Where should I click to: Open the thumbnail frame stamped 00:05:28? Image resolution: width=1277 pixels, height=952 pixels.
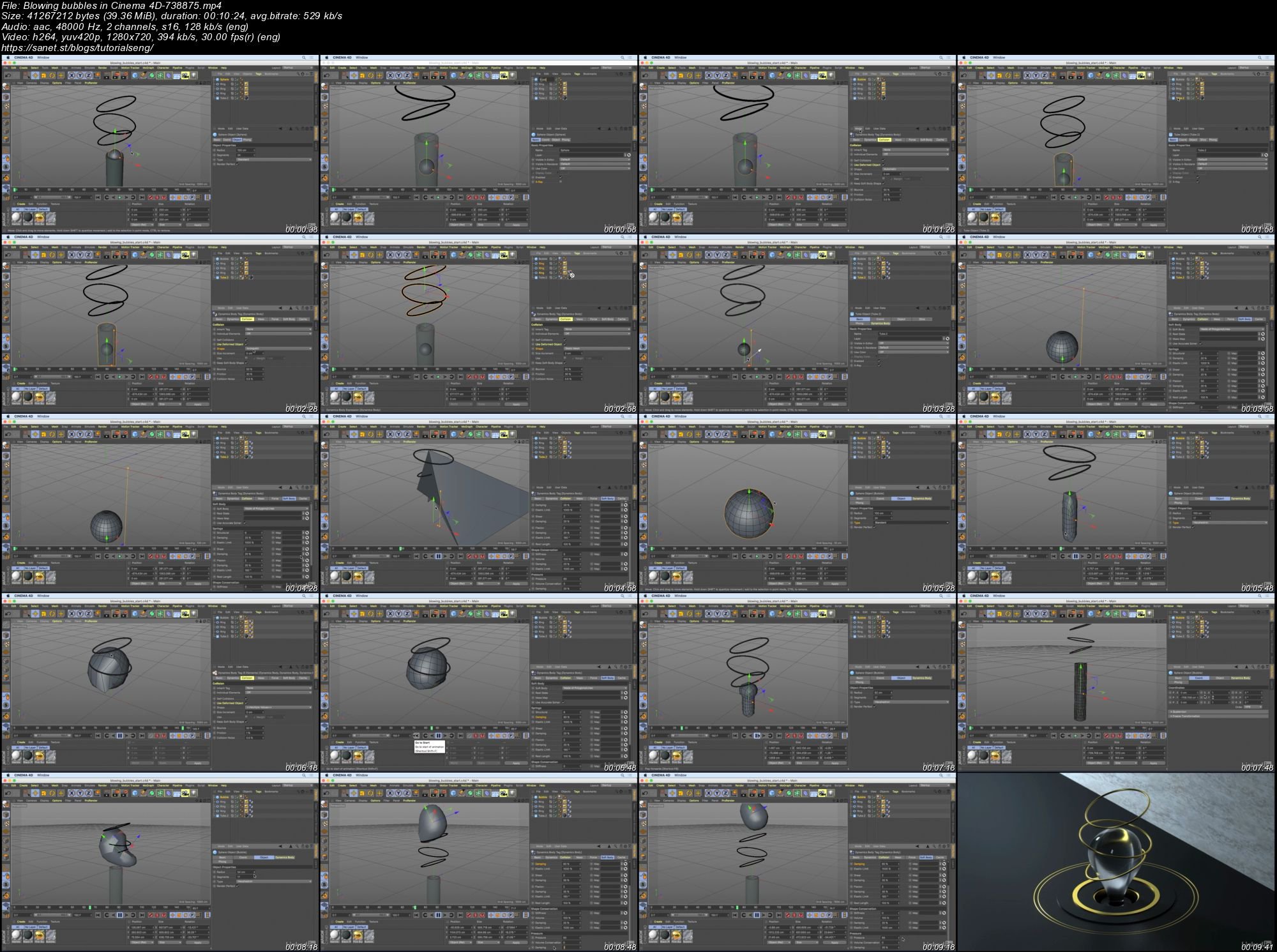tap(798, 503)
